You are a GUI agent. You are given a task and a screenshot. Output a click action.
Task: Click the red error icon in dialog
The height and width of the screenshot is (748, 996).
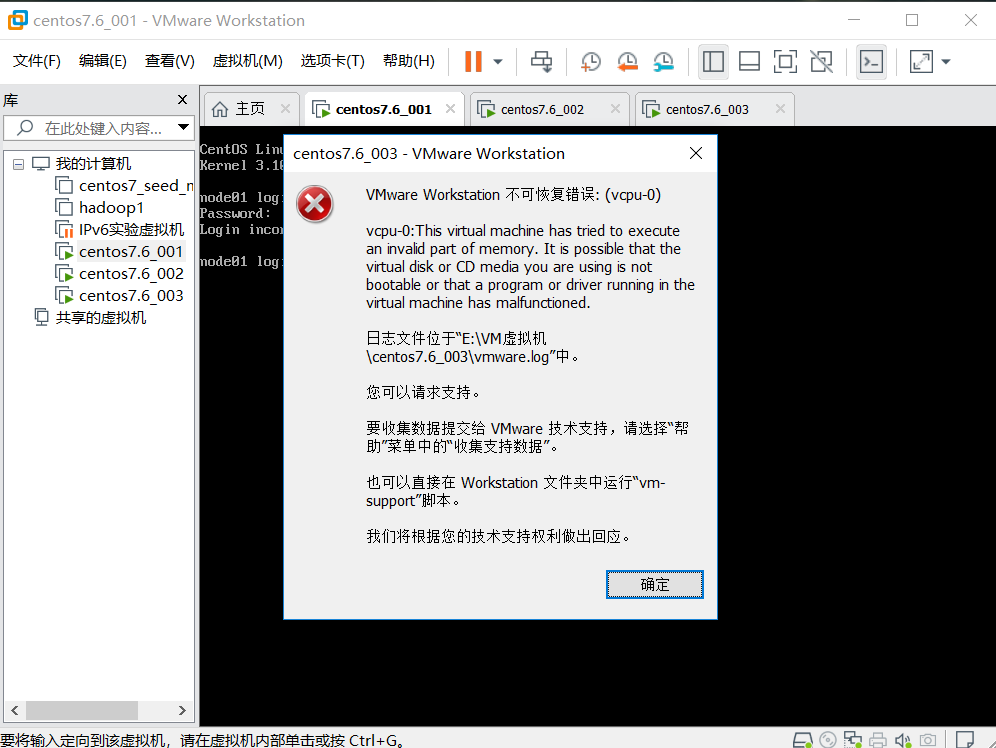click(x=314, y=204)
